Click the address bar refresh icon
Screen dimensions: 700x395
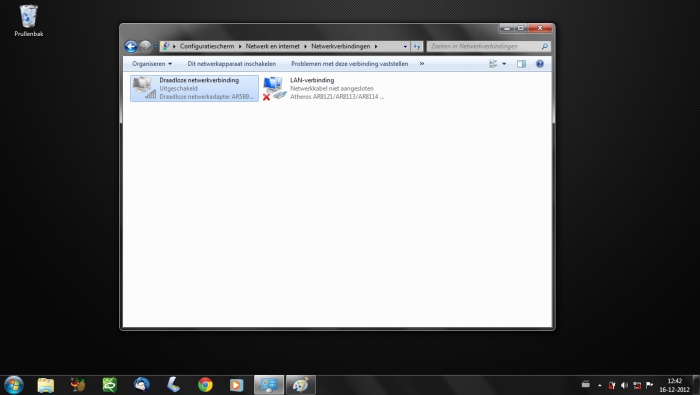coord(417,46)
